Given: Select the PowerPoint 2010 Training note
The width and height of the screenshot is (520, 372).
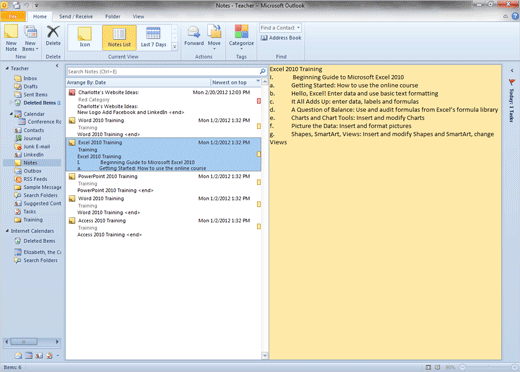Looking at the screenshot, I should pyautogui.click(x=163, y=183).
